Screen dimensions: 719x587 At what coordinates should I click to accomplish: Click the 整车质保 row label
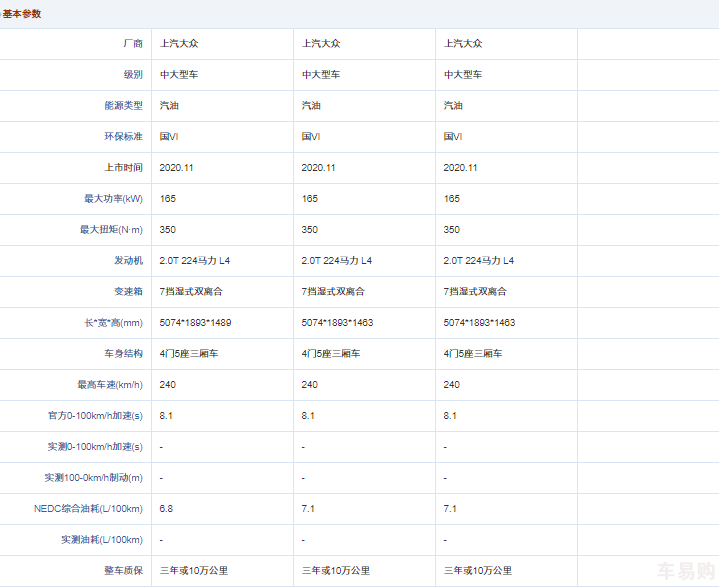123,571
